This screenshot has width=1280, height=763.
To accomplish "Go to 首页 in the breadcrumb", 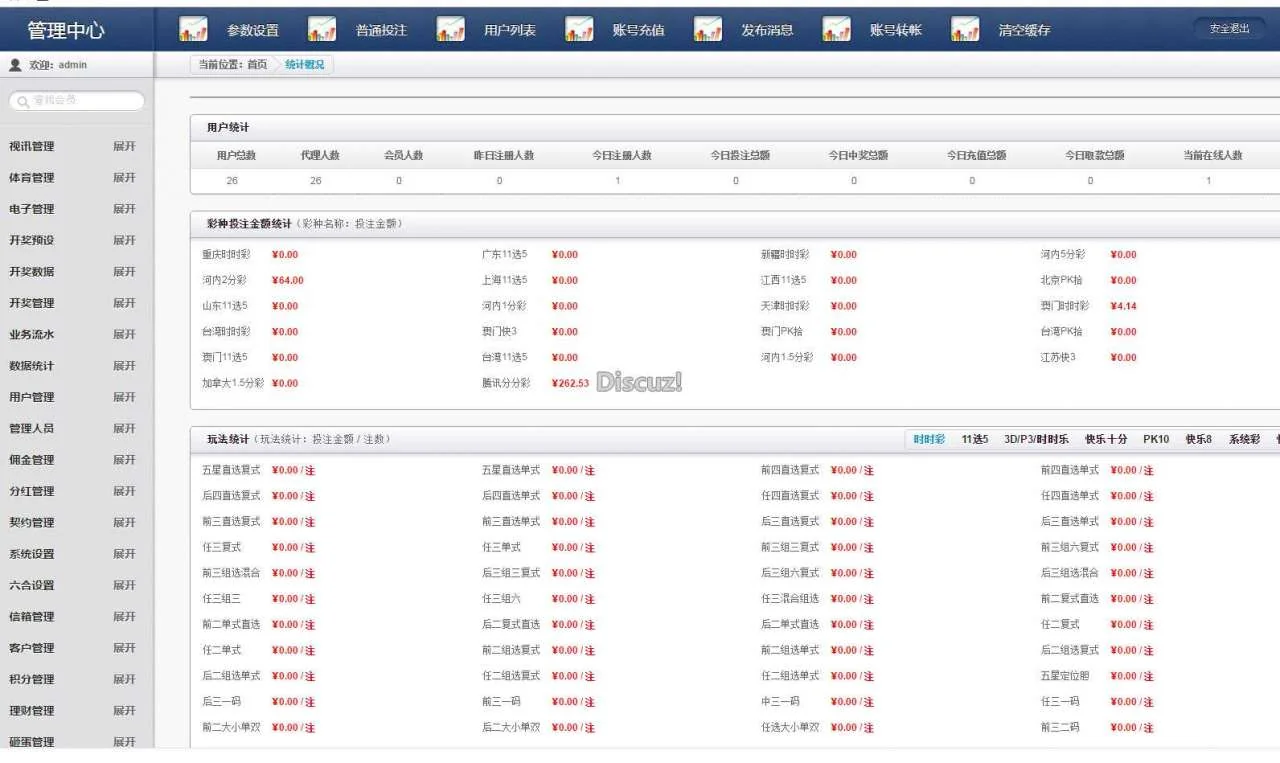I will tap(257, 65).
